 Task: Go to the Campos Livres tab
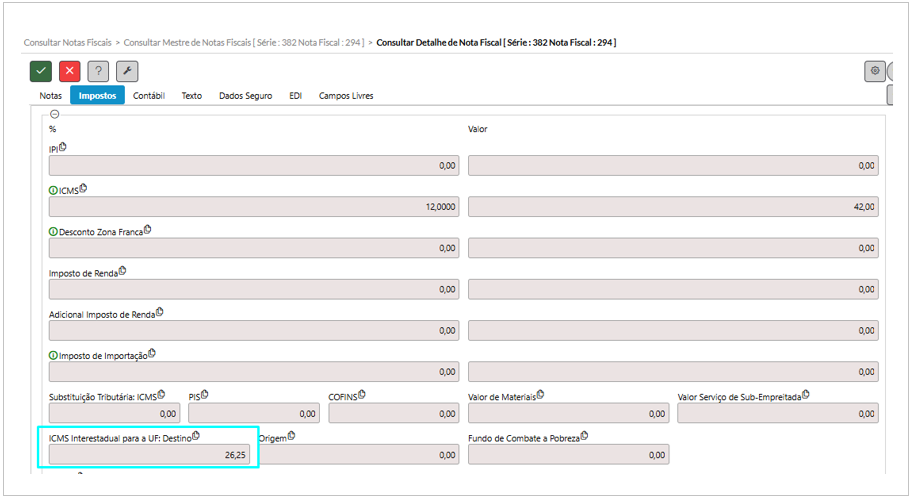pos(346,96)
